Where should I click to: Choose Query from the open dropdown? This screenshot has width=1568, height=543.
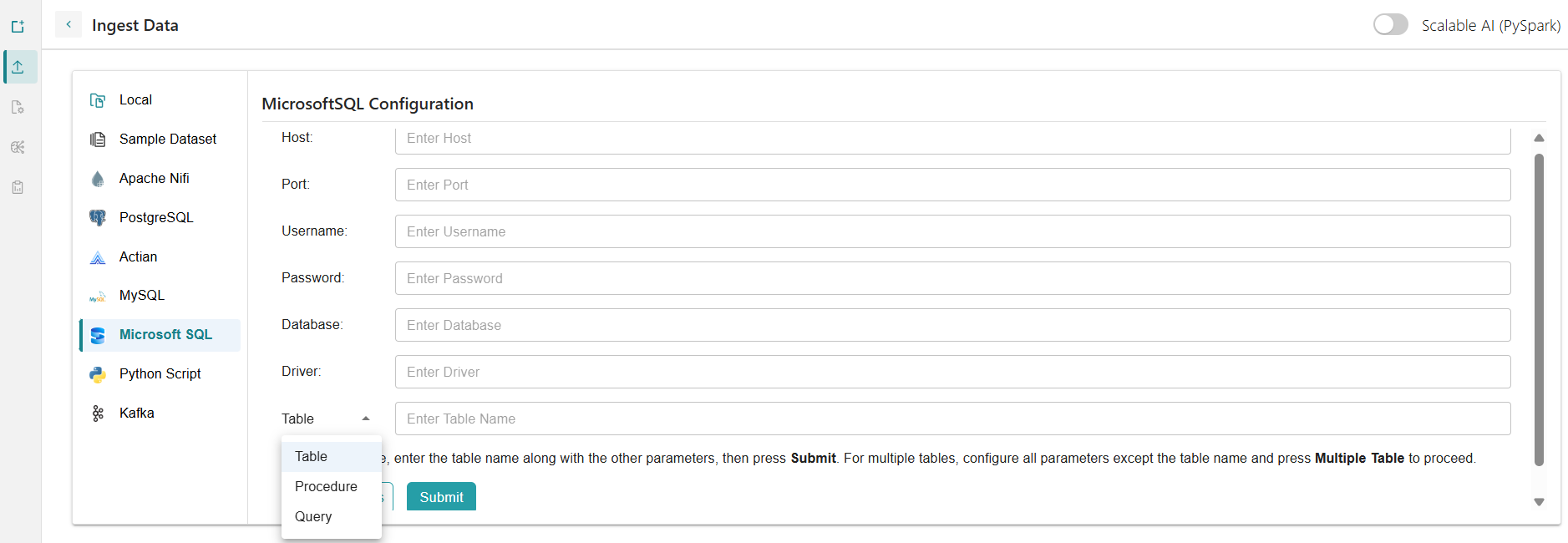point(312,516)
